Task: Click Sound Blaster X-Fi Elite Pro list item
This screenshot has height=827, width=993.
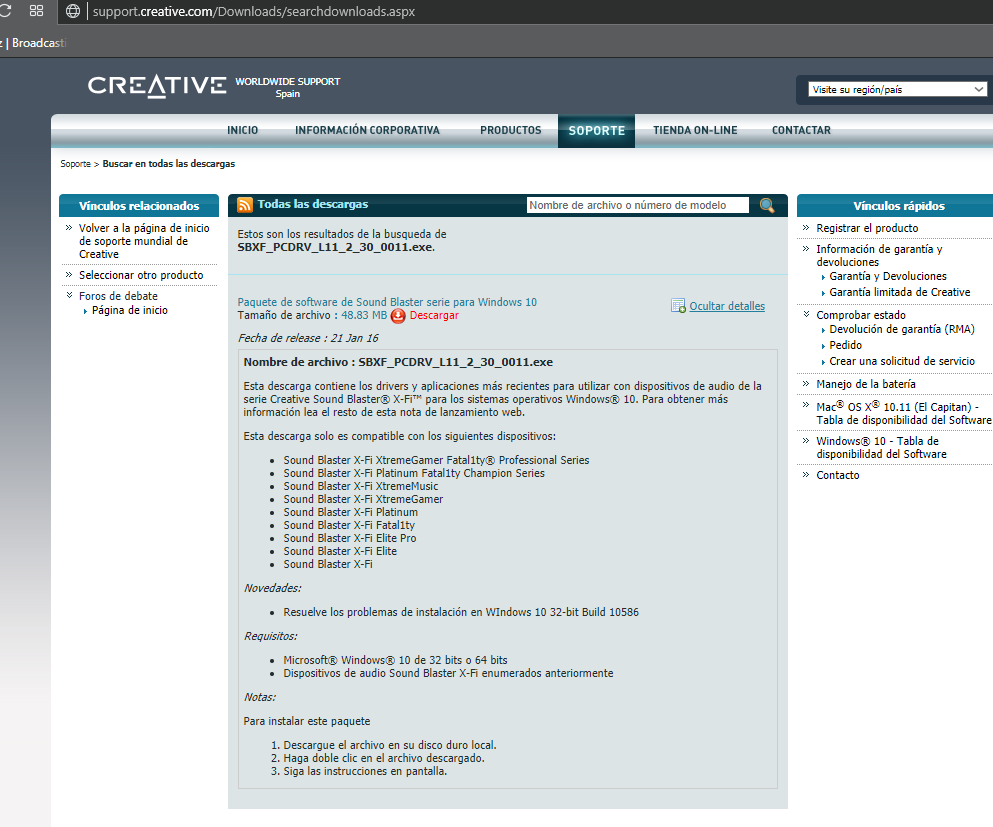Action: (350, 538)
